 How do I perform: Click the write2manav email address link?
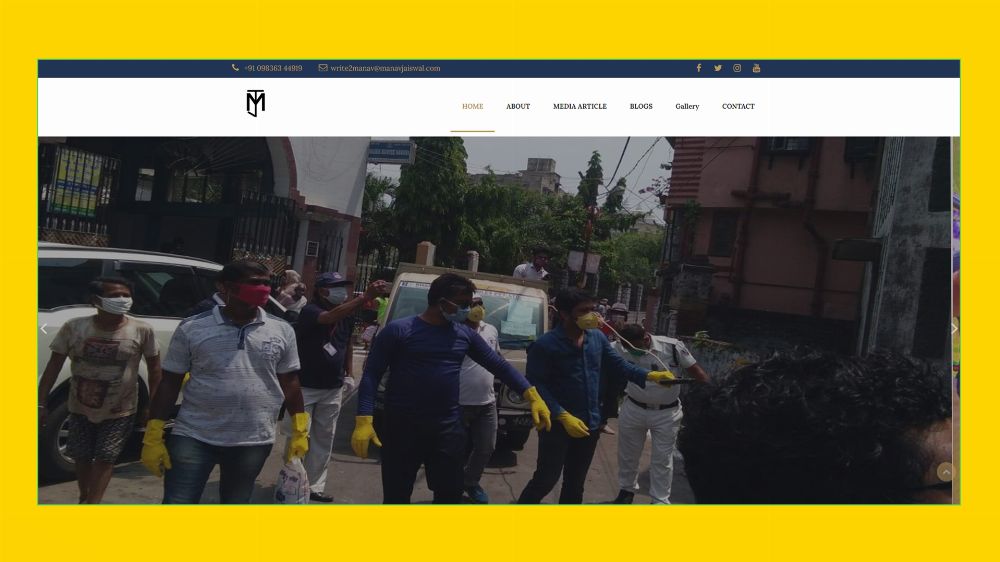[x=385, y=68]
